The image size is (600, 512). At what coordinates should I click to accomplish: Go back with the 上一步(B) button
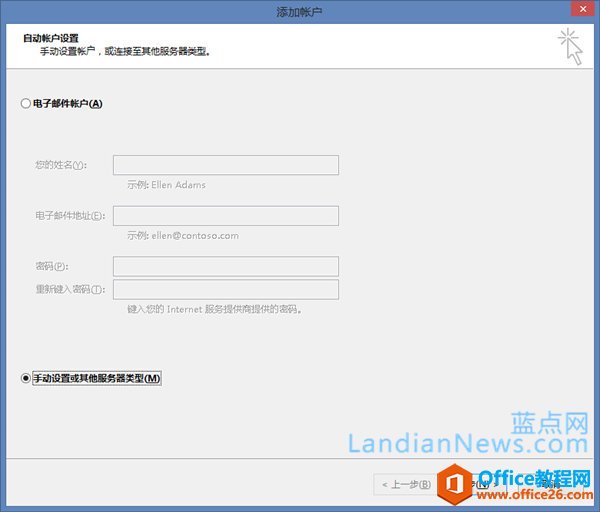[x=406, y=484]
